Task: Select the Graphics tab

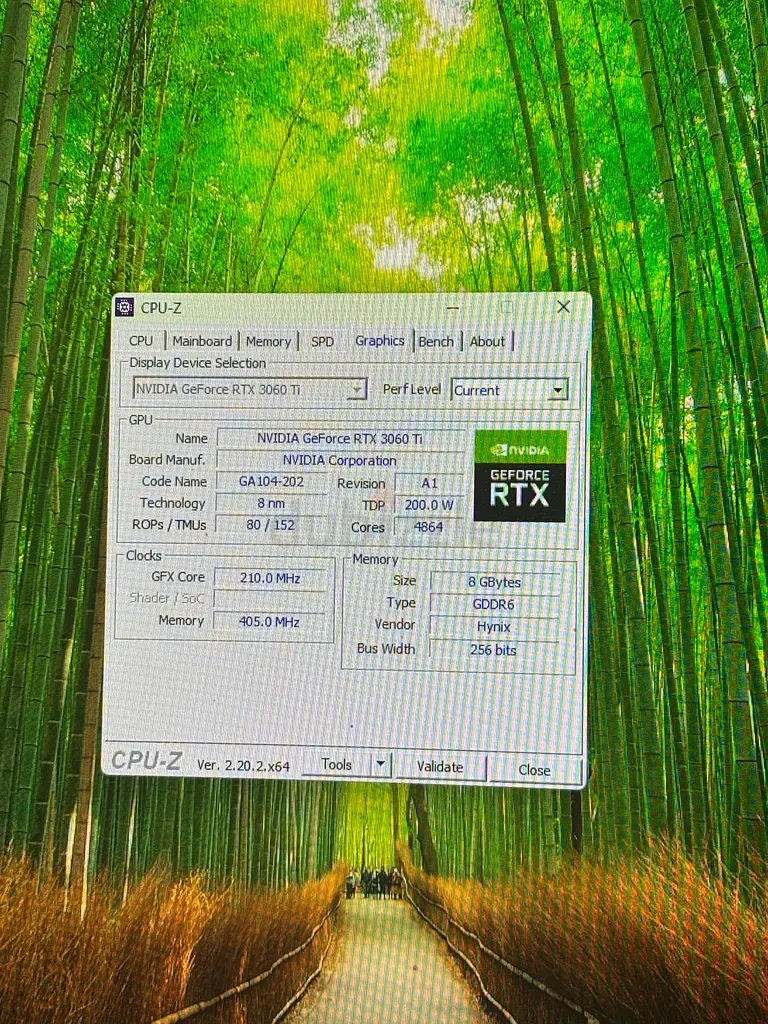Action: click(x=379, y=341)
